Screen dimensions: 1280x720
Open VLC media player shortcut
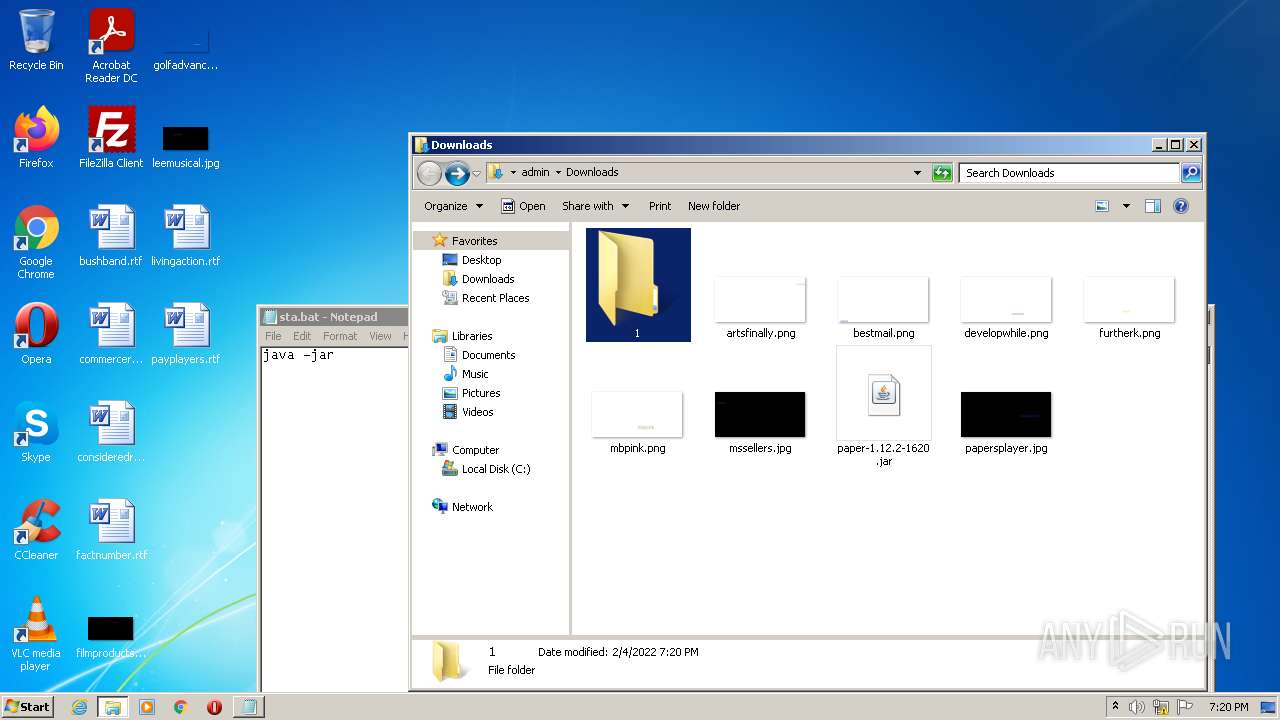pos(36,634)
